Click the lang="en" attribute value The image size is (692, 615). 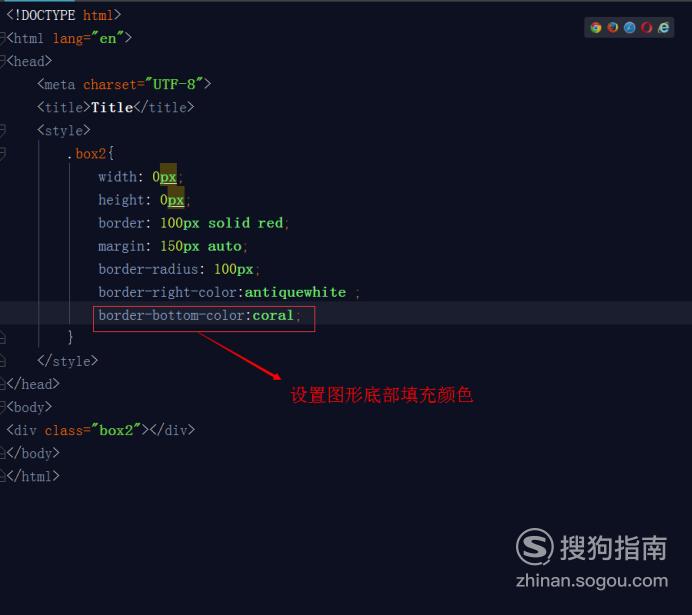tap(108, 38)
